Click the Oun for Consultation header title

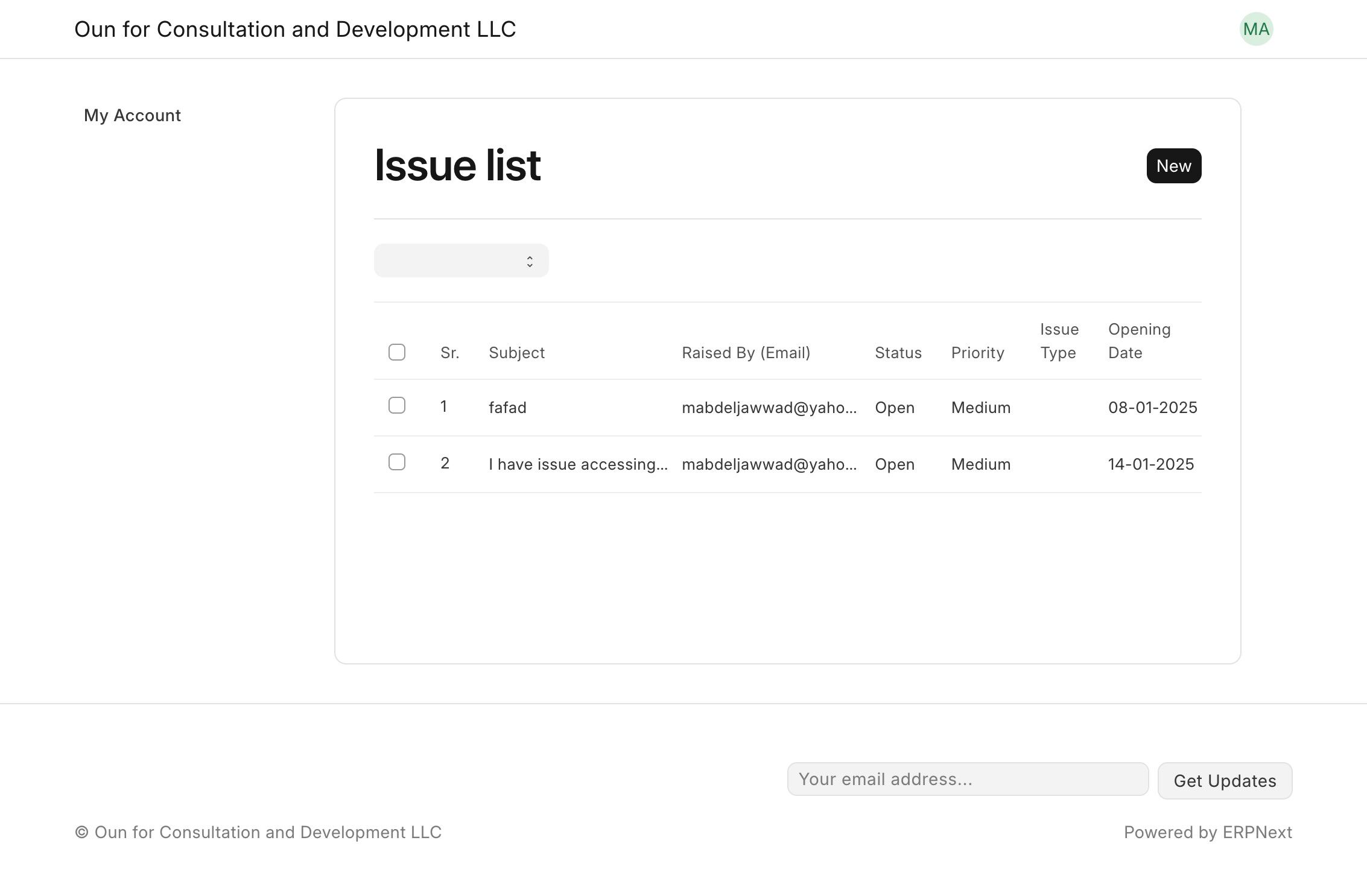[295, 29]
